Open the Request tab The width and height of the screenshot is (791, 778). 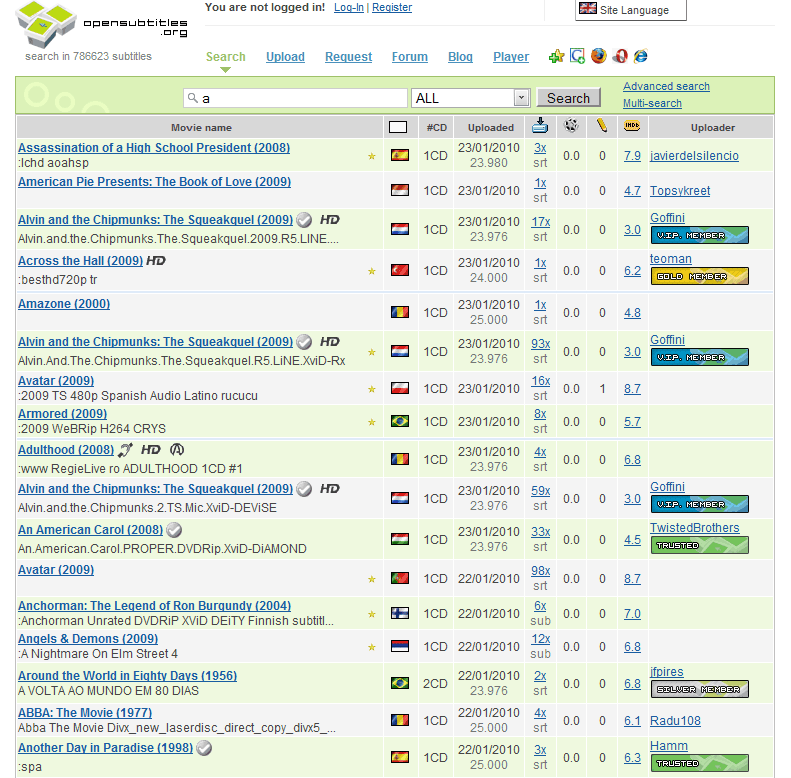tap(348, 57)
